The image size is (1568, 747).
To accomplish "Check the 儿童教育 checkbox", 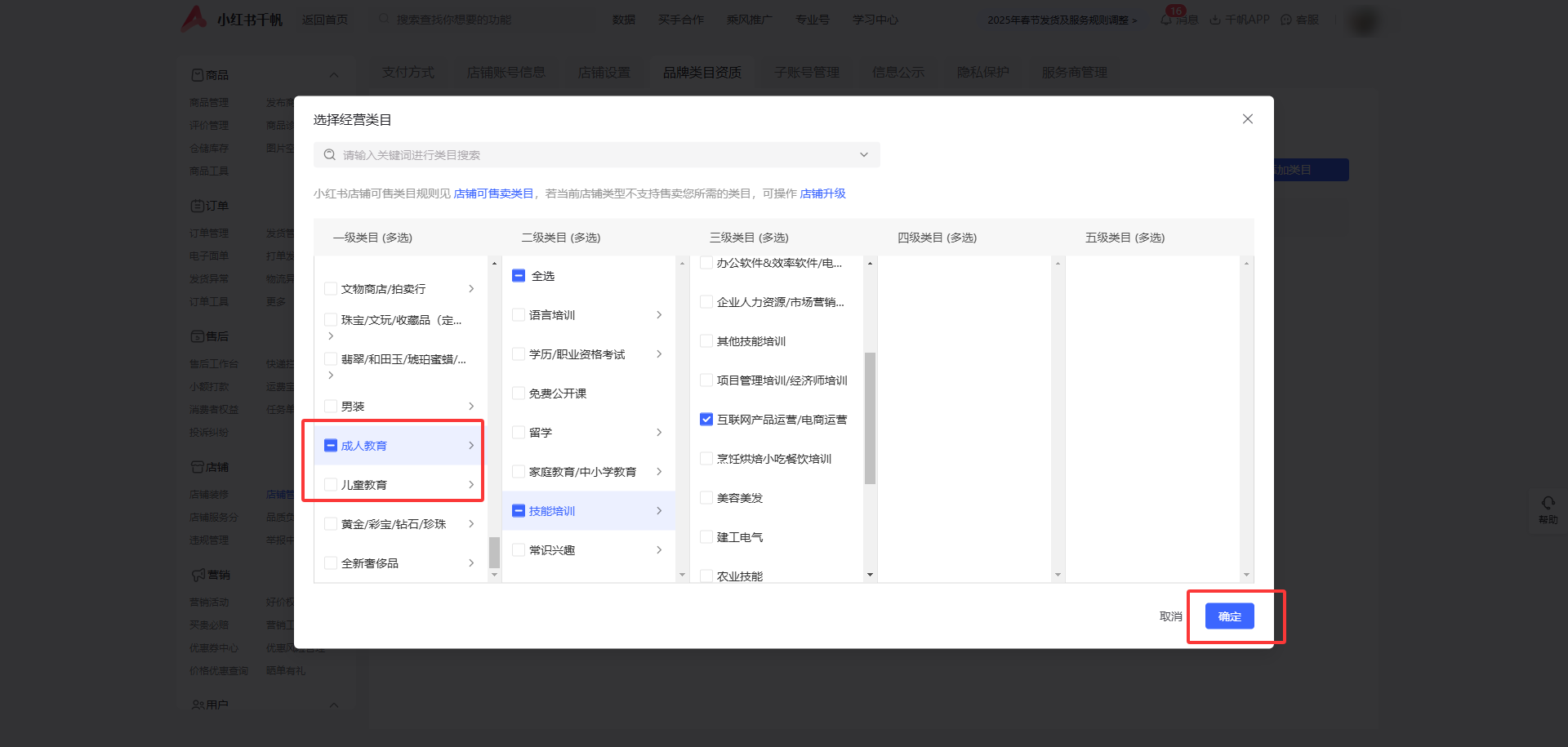I will tap(331, 484).
